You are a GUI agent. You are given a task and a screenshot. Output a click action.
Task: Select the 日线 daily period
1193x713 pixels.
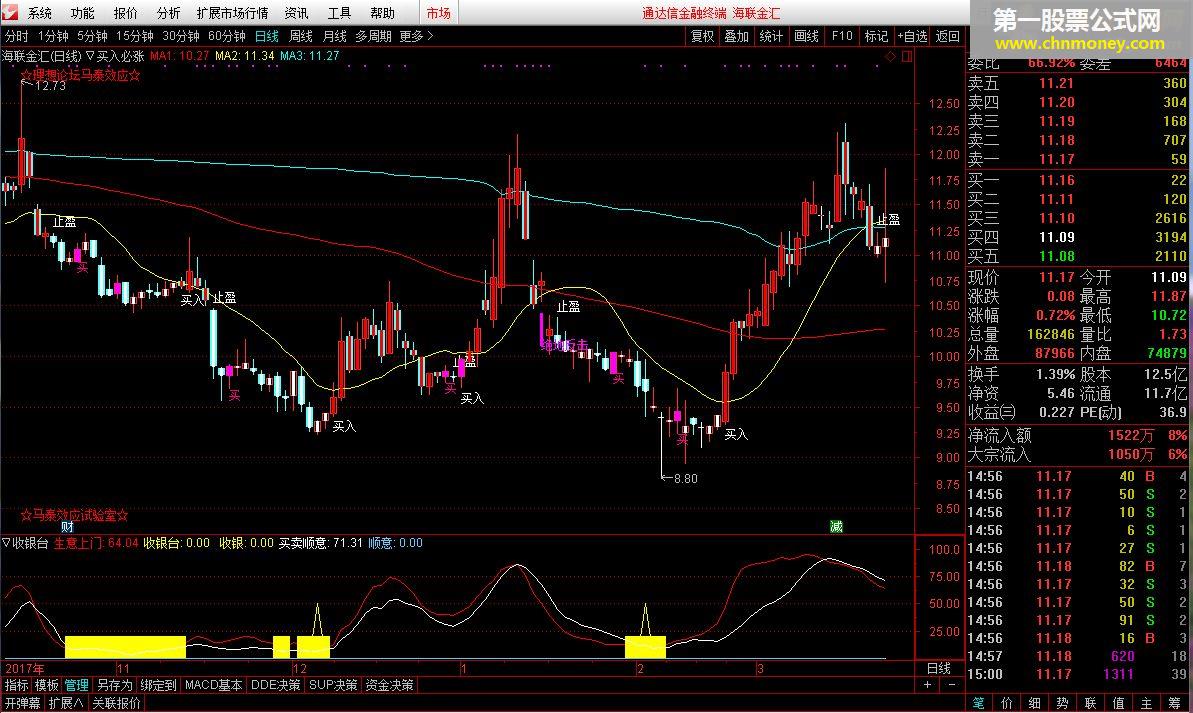pyautogui.click(x=266, y=36)
